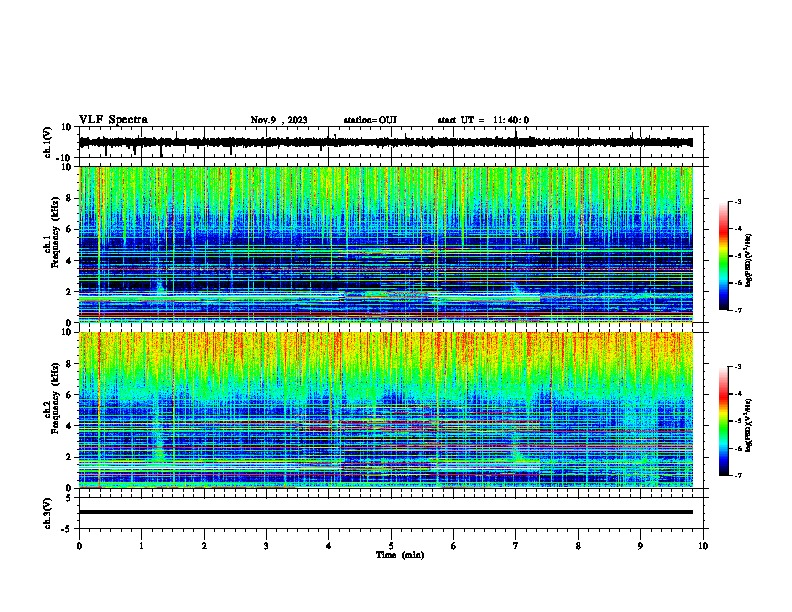Click the "2" tick on ch.1 frequency axis
Viewport: 792px width, 612px height.
[69, 292]
